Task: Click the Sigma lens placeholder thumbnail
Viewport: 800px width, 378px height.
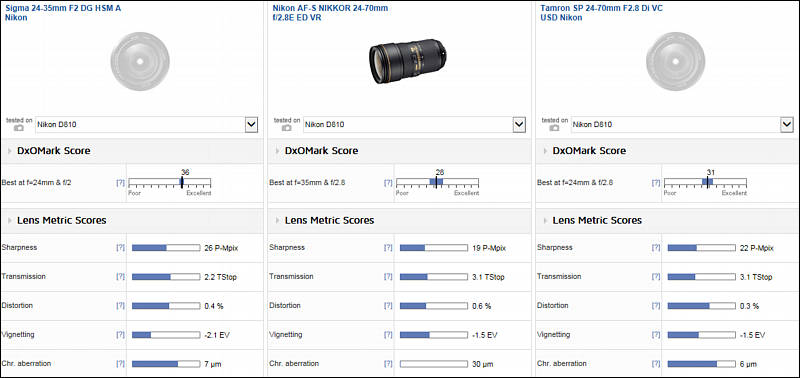Action: 140,61
